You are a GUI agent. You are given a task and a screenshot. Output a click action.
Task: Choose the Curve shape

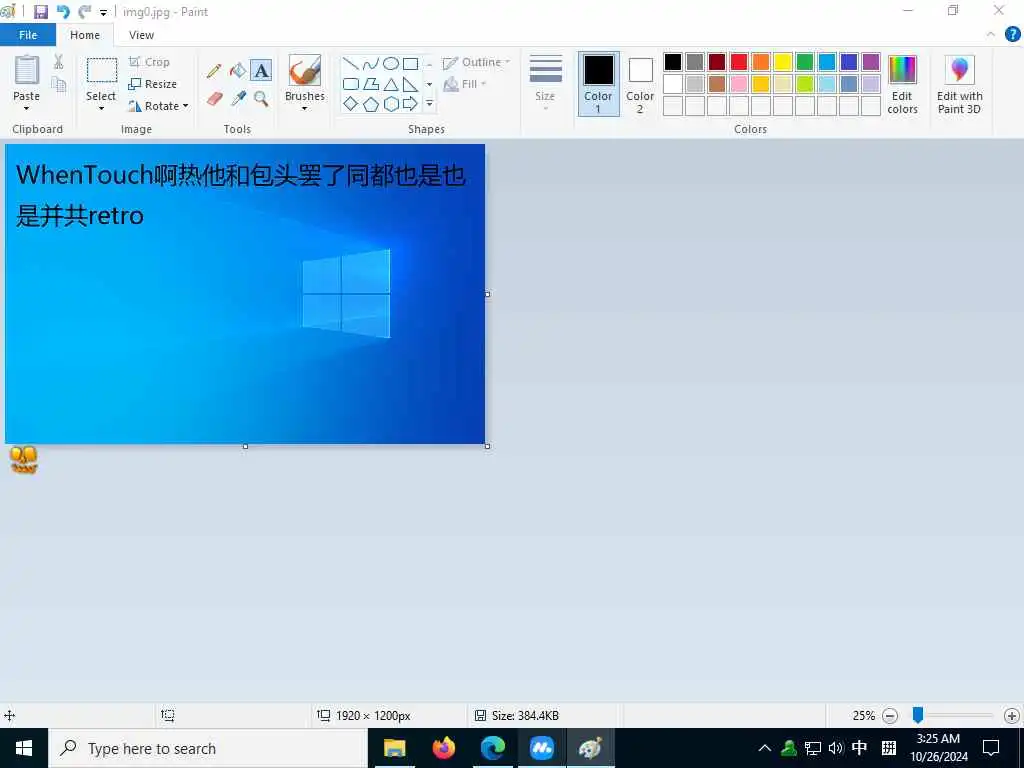click(x=371, y=63)
